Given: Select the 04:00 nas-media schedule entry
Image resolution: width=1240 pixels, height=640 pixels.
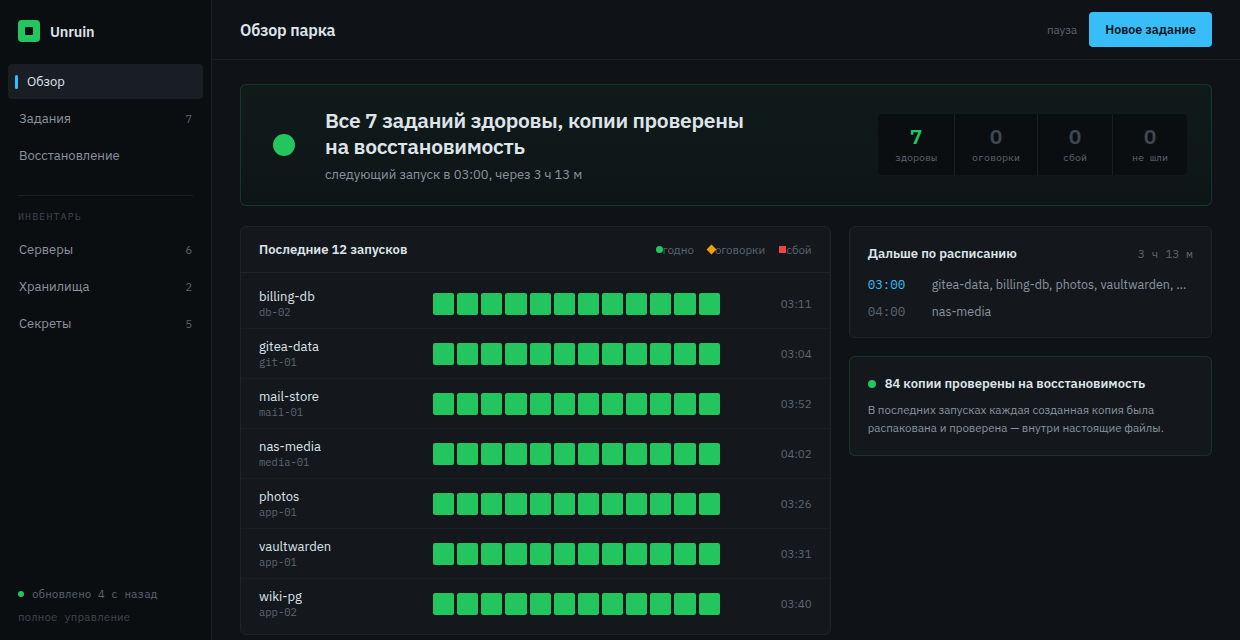Looking at the screenshot, I should (1030, 312).
